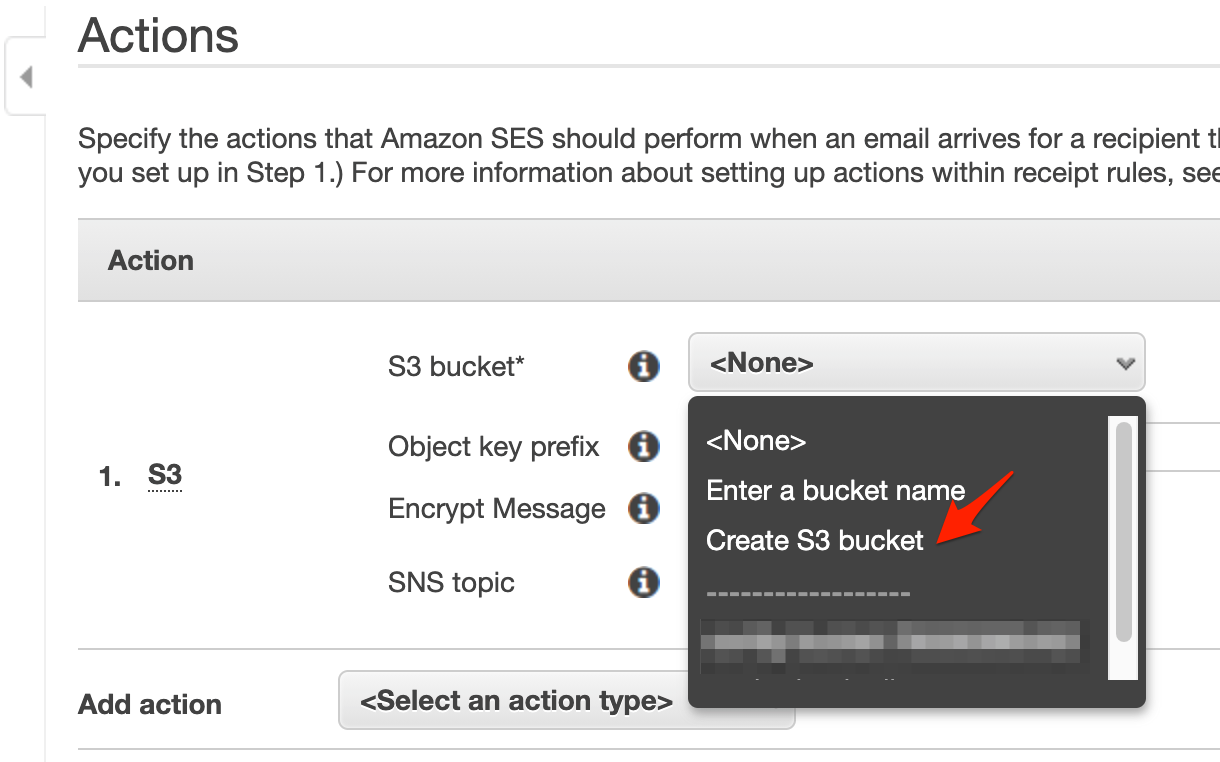This screenshot has height=762, width=1220.
Task: Show info for S3 bucket field
Action: pyautogui.click(x=644, y=366)
